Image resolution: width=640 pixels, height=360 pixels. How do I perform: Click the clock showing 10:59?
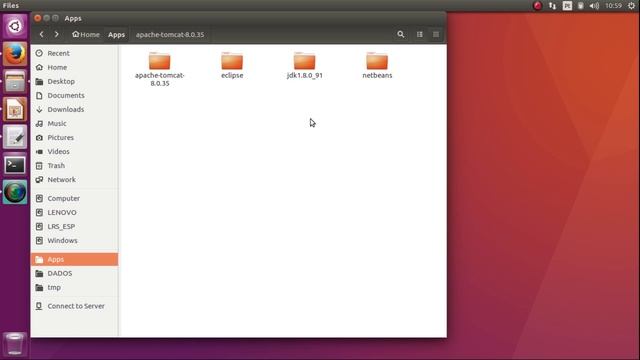tap(613, 5)
